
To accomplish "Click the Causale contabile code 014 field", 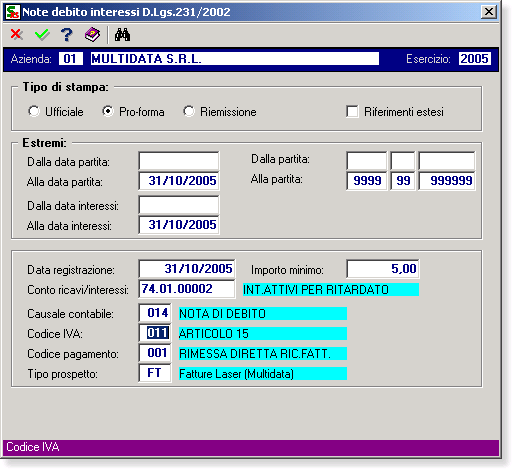I will coord(155,313).
